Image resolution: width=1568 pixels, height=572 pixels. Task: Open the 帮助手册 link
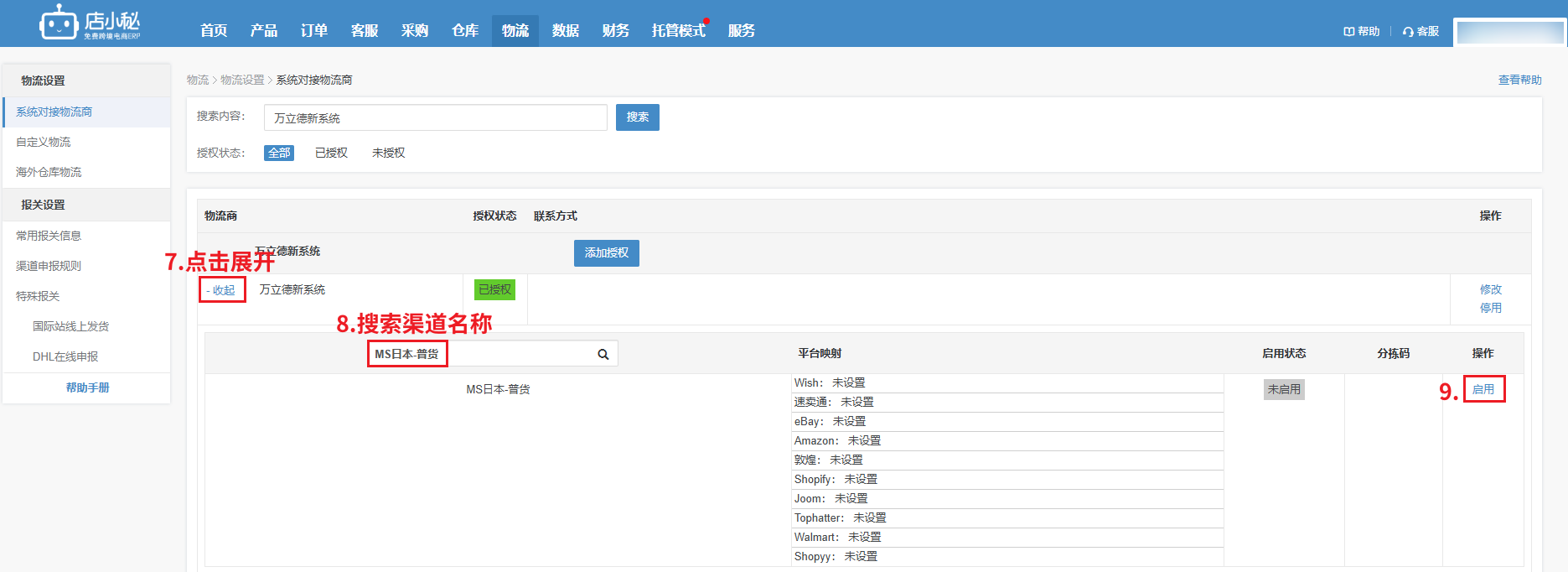click(88, 387)
